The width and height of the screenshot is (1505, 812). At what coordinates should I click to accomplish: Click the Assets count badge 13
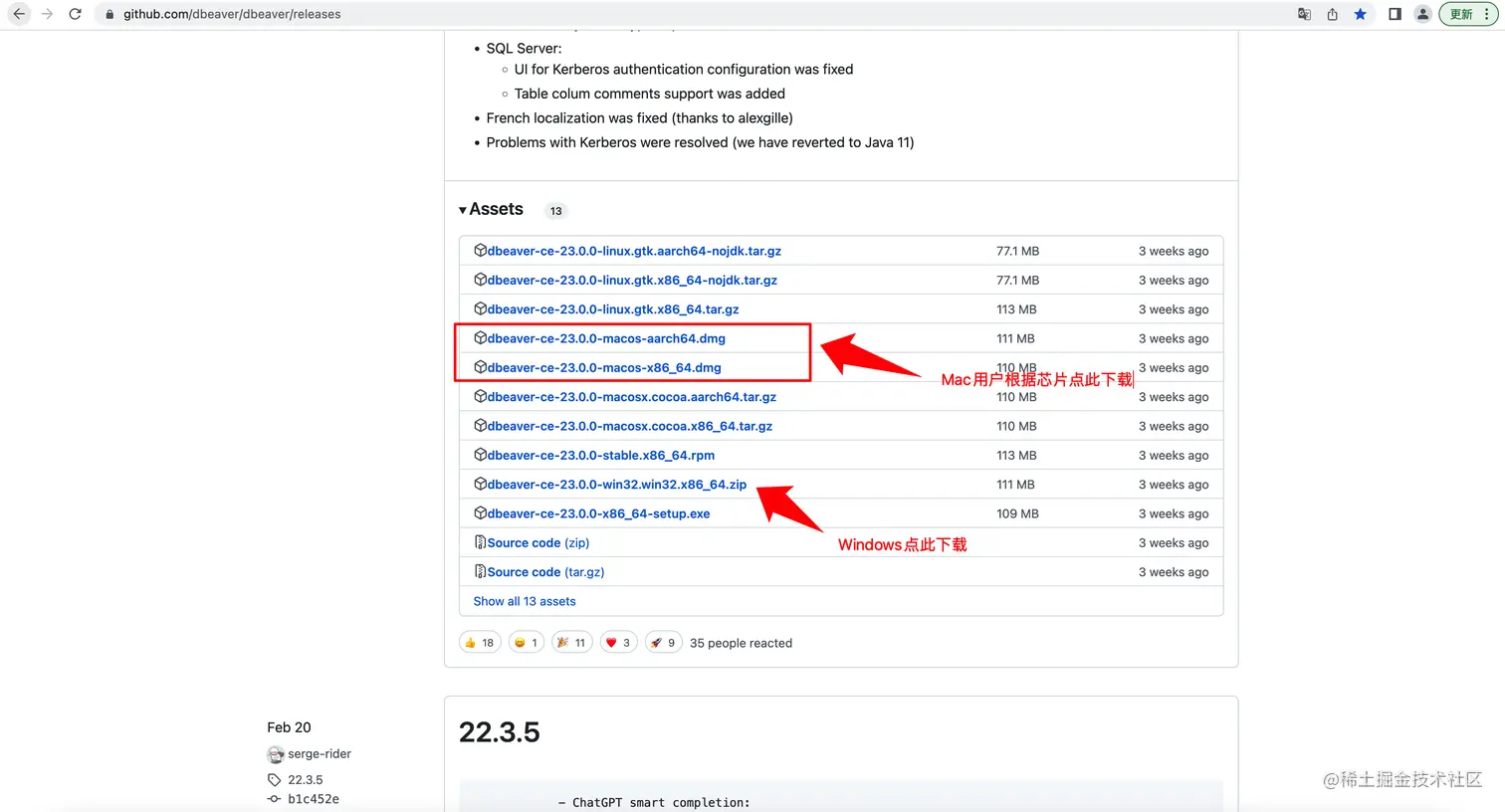[556, 211]
